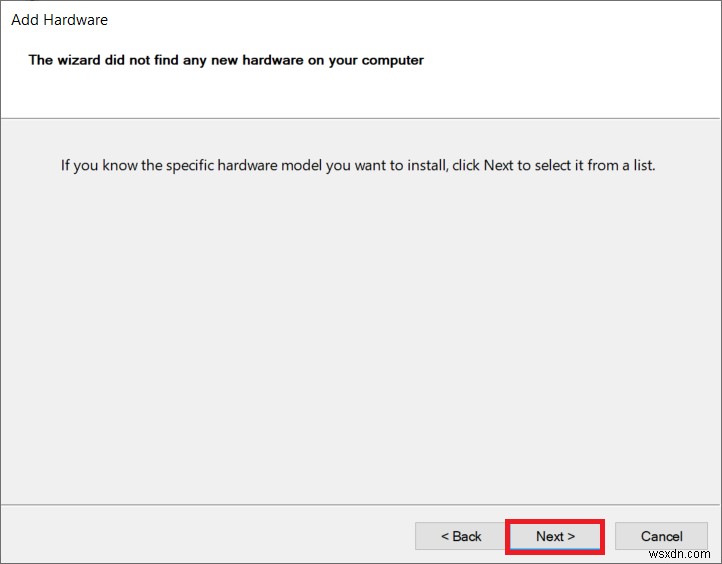This screenshot has width=722, height=564.
Task: Click the empty gray wizard body area
Action: coord(360,330)
